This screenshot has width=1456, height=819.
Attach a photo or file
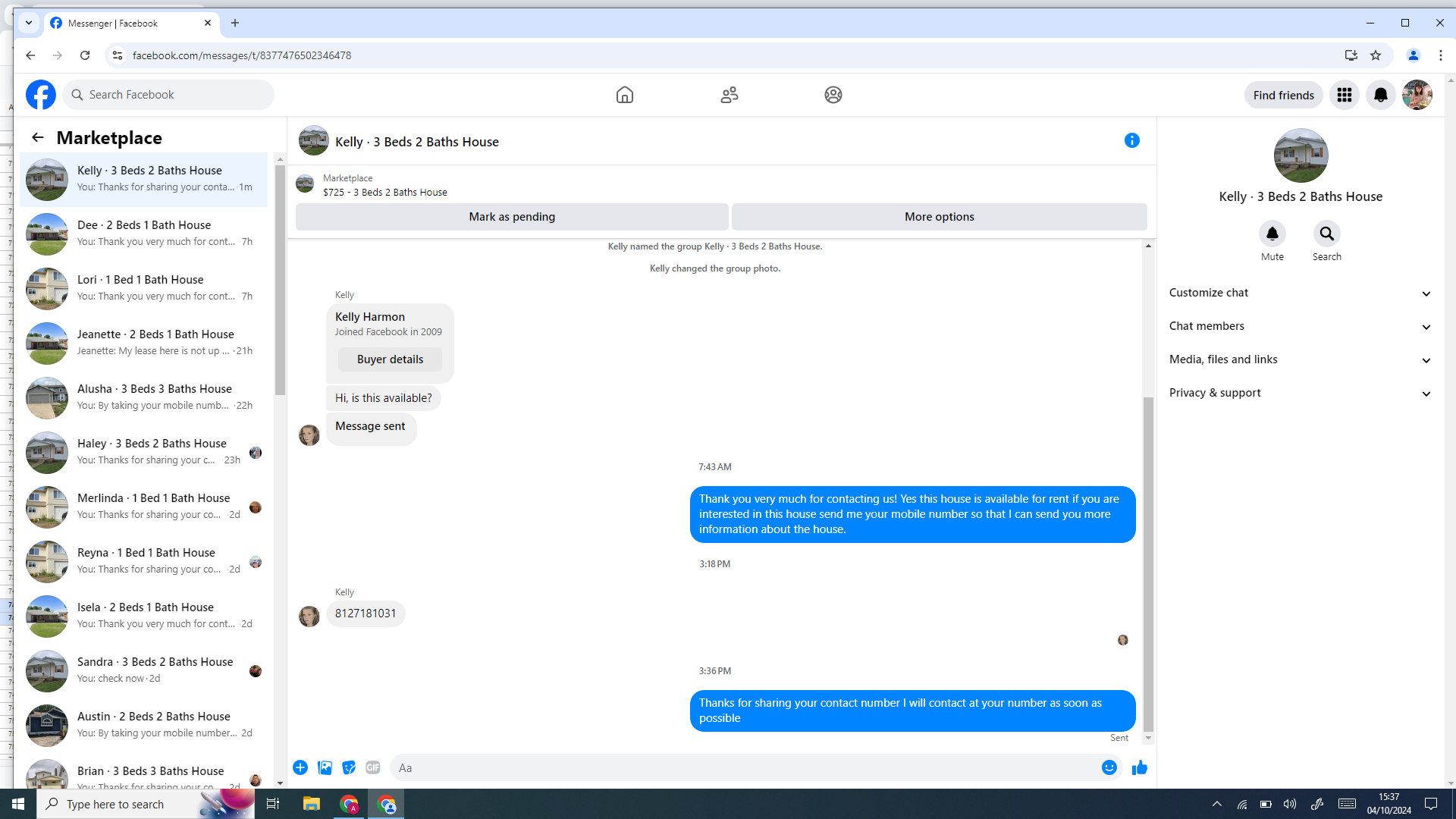(325, 767)
